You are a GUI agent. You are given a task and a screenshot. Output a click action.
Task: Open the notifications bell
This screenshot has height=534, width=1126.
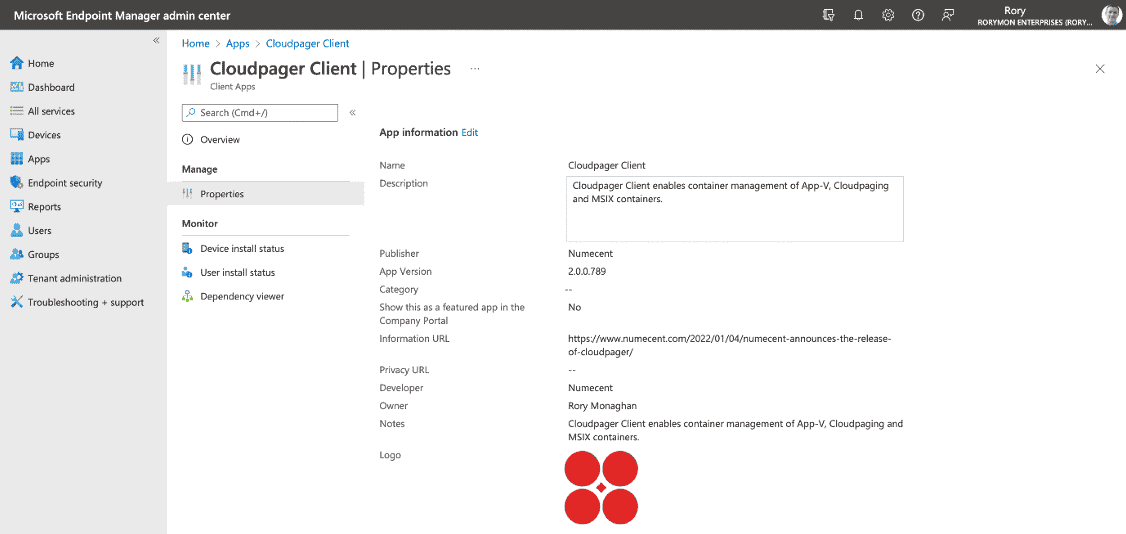pos(858,15)
